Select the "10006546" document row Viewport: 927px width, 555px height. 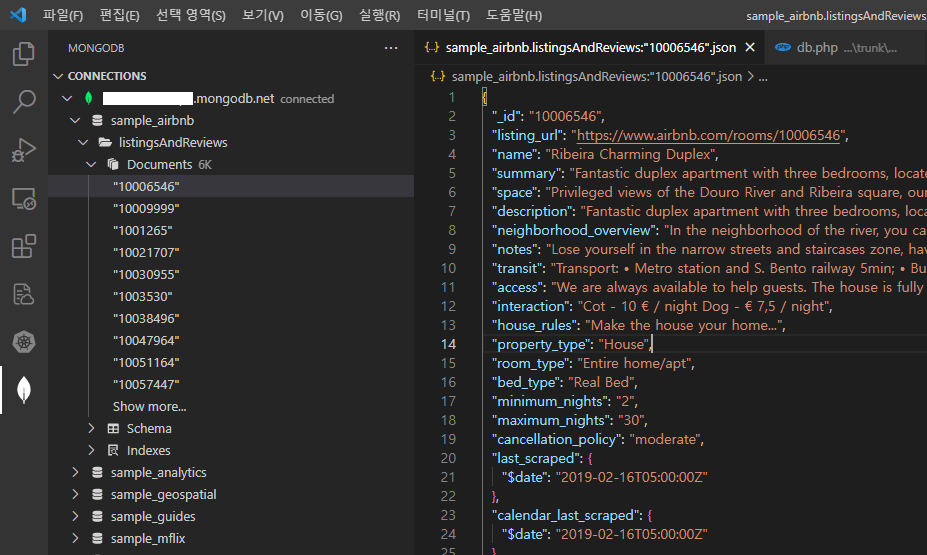coord(231,186)
